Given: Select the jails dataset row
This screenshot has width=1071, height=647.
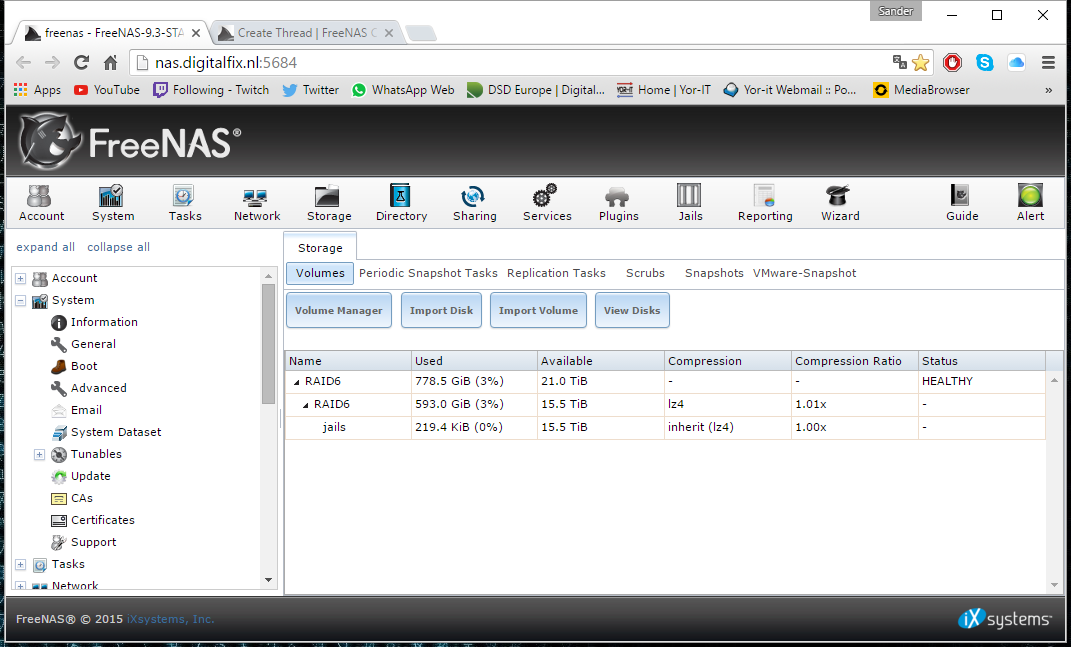Looking at the screenshot, I should [x=665, y=427].
